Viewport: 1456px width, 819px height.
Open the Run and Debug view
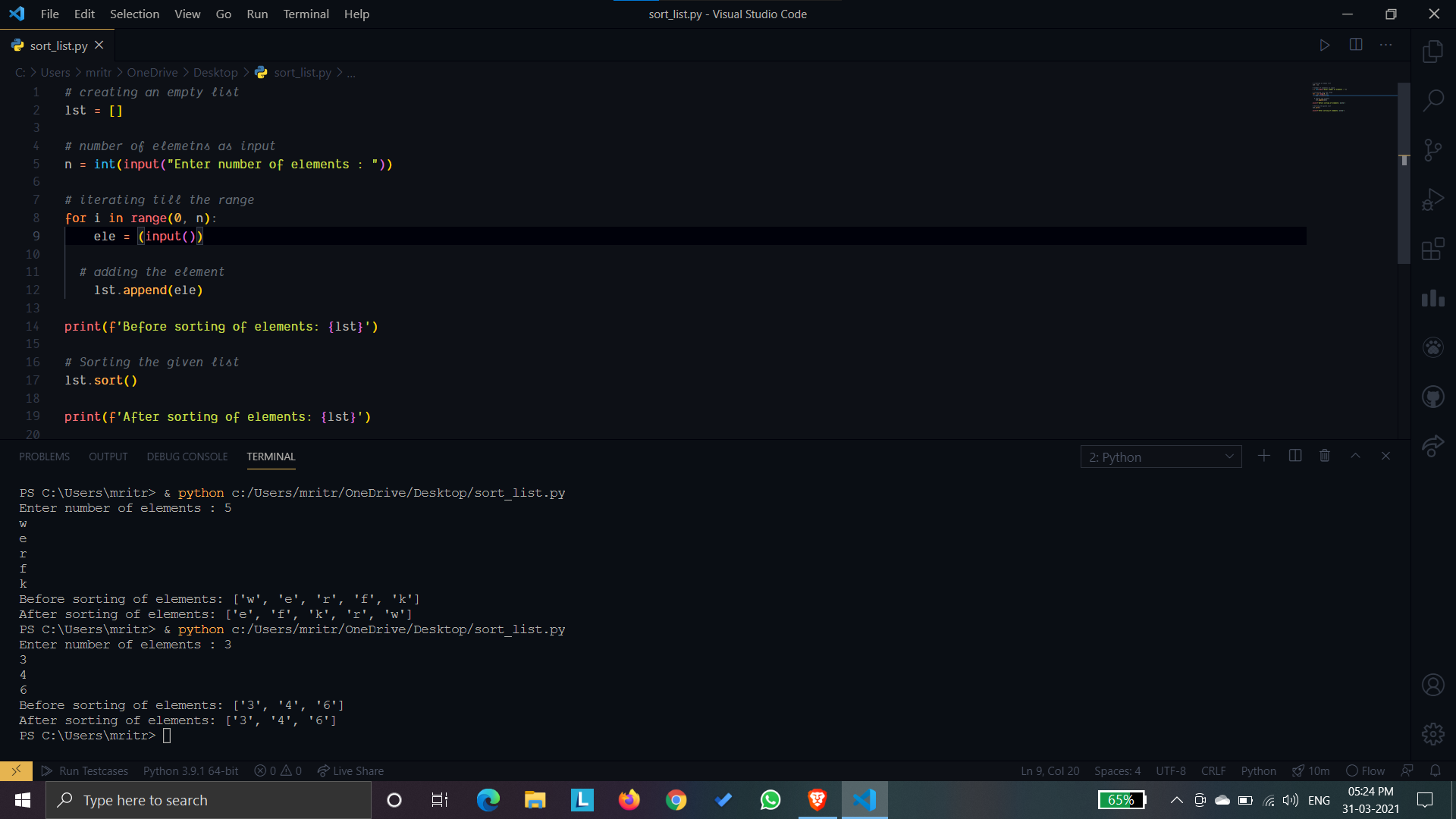tap(1432, 199)
